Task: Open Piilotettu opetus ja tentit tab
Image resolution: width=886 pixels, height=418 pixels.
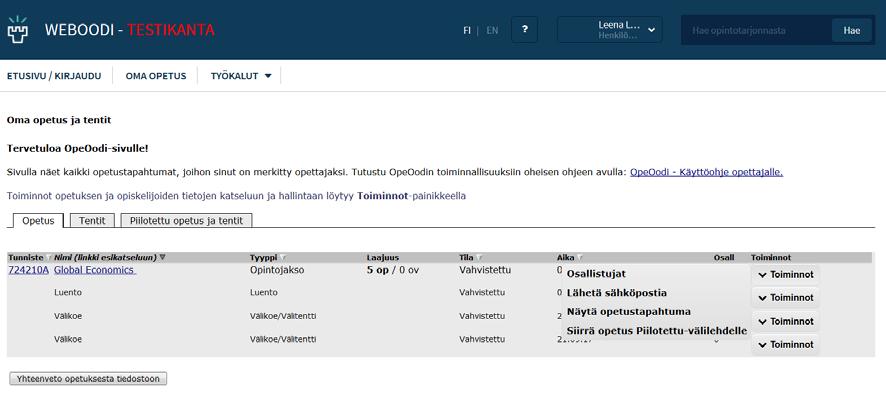Action: (x=186, y=221)
